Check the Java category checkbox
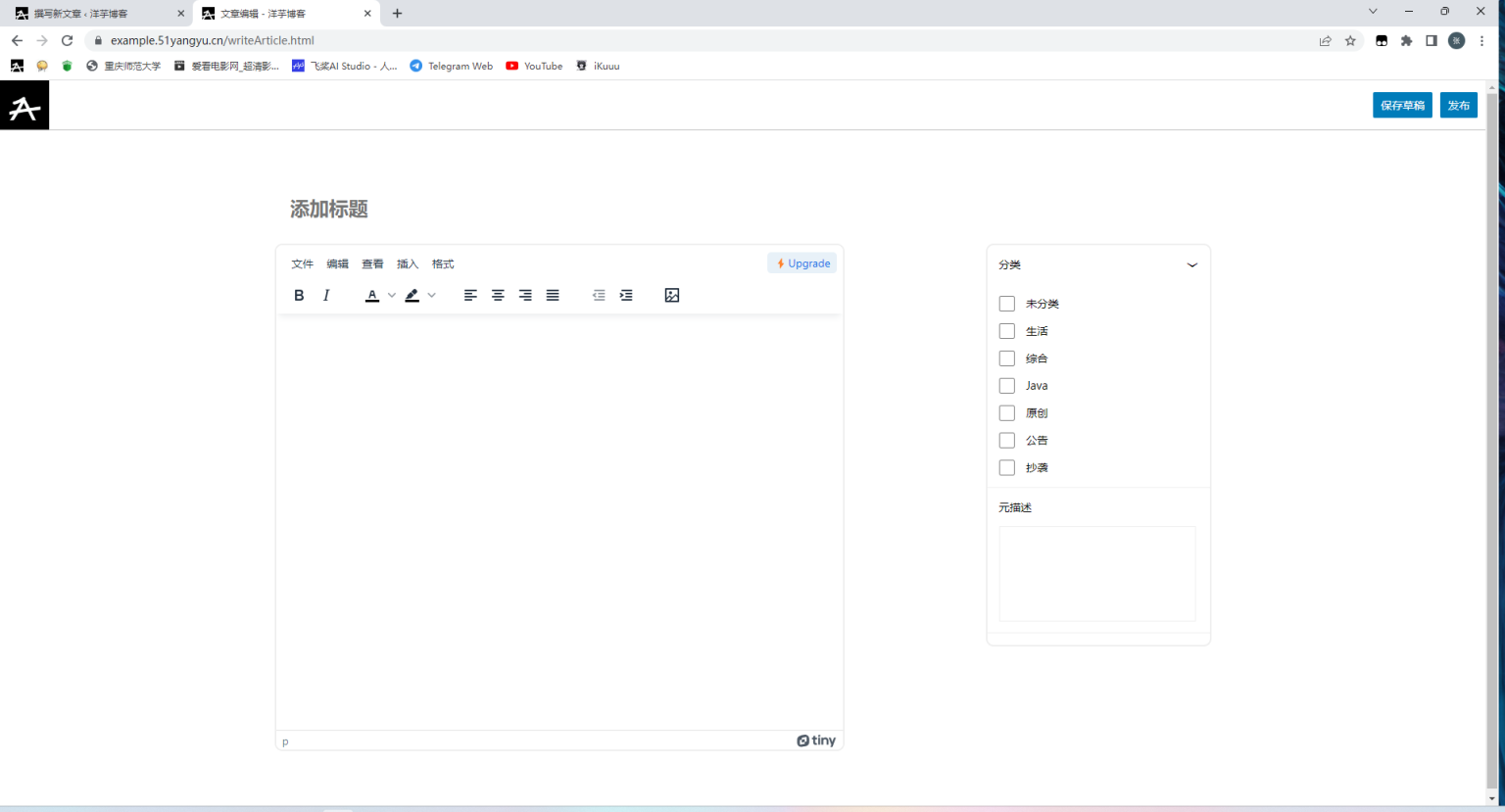The width and height of the screenshot is (1505, 812). click(x=1006, y=385)
